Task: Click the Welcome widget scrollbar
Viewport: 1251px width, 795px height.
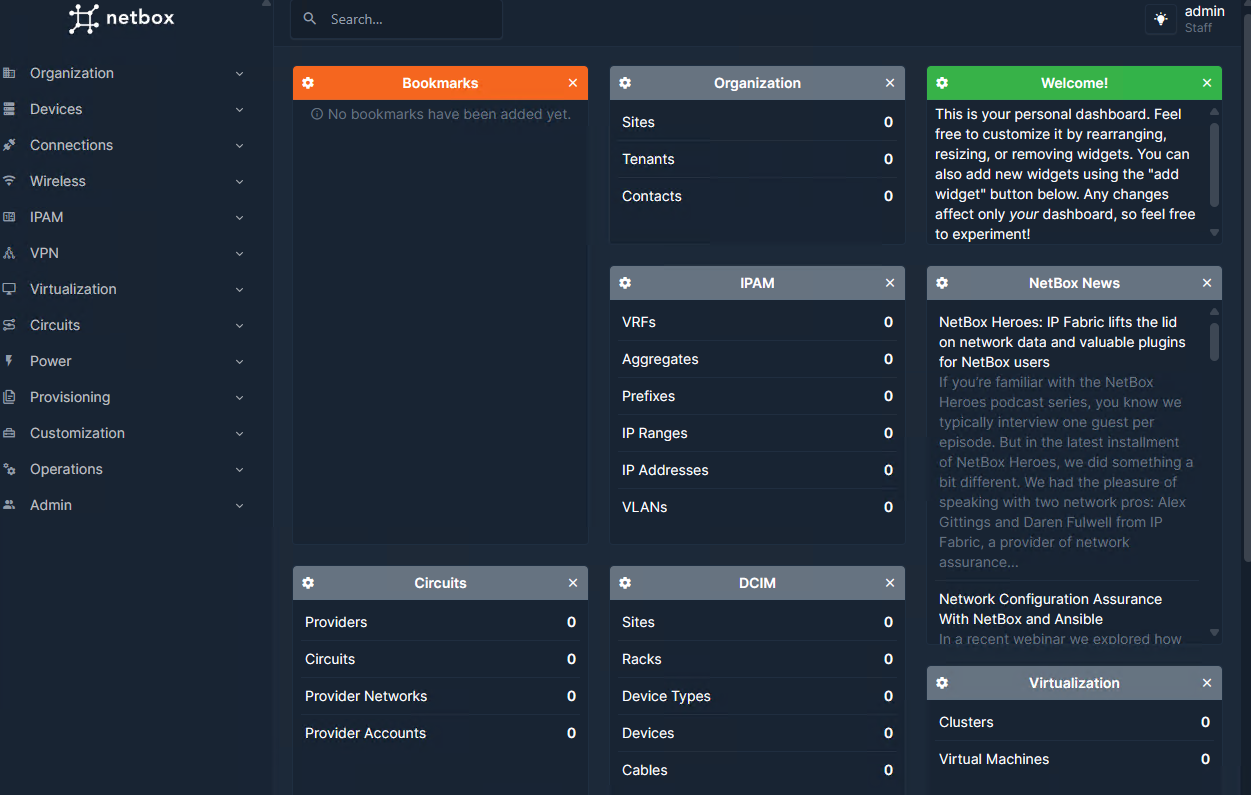Action: (1215, 164)
